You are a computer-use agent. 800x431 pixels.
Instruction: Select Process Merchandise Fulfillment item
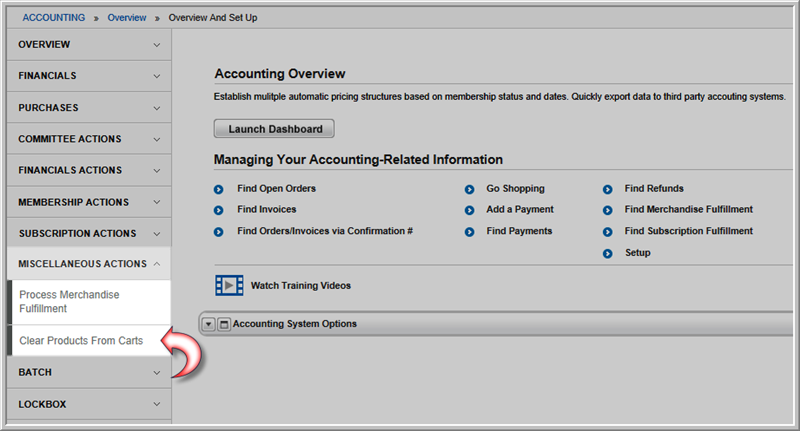(x=69, y=301)
